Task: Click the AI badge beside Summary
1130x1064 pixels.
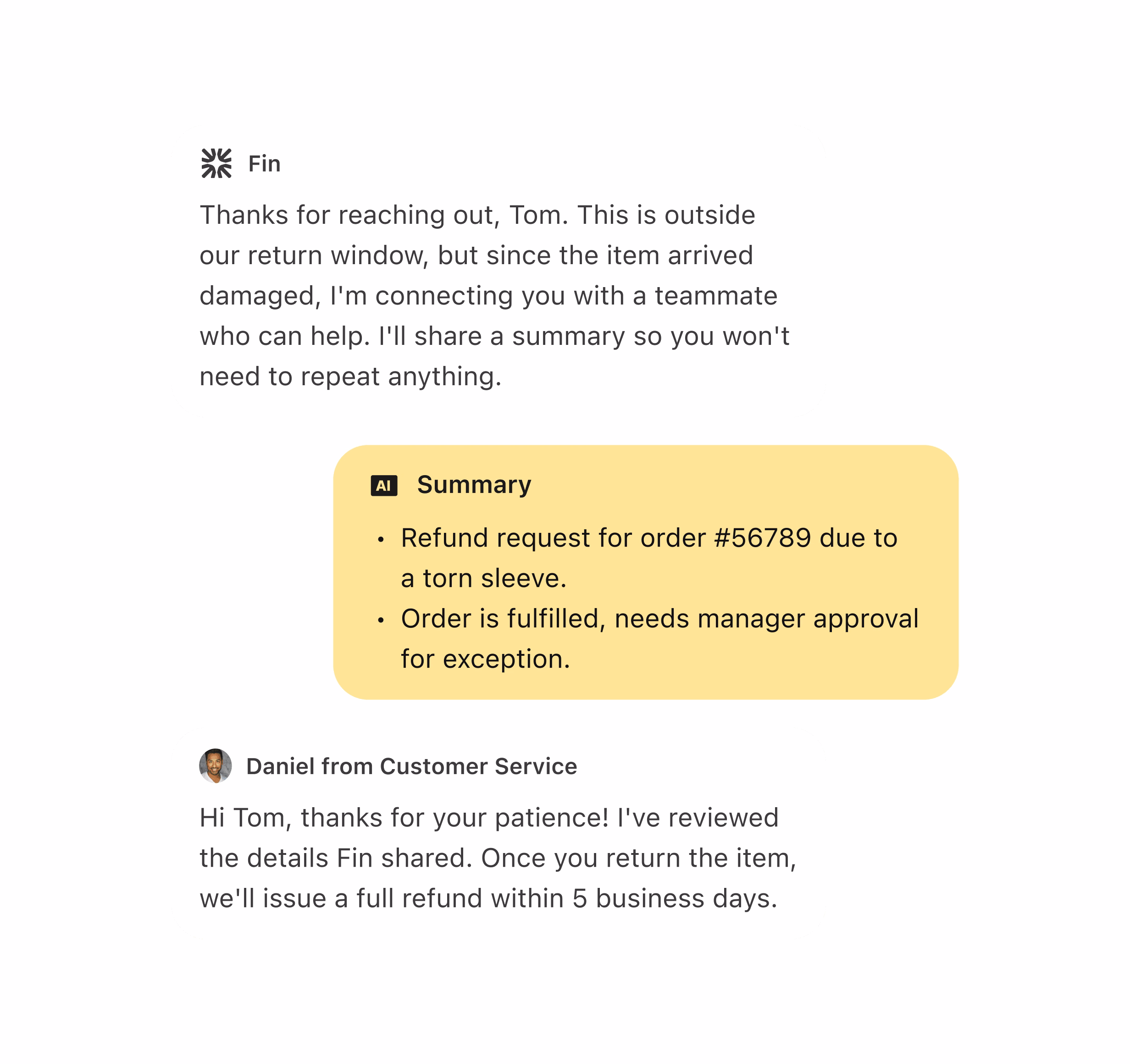Action: click(x=384, y=485)
